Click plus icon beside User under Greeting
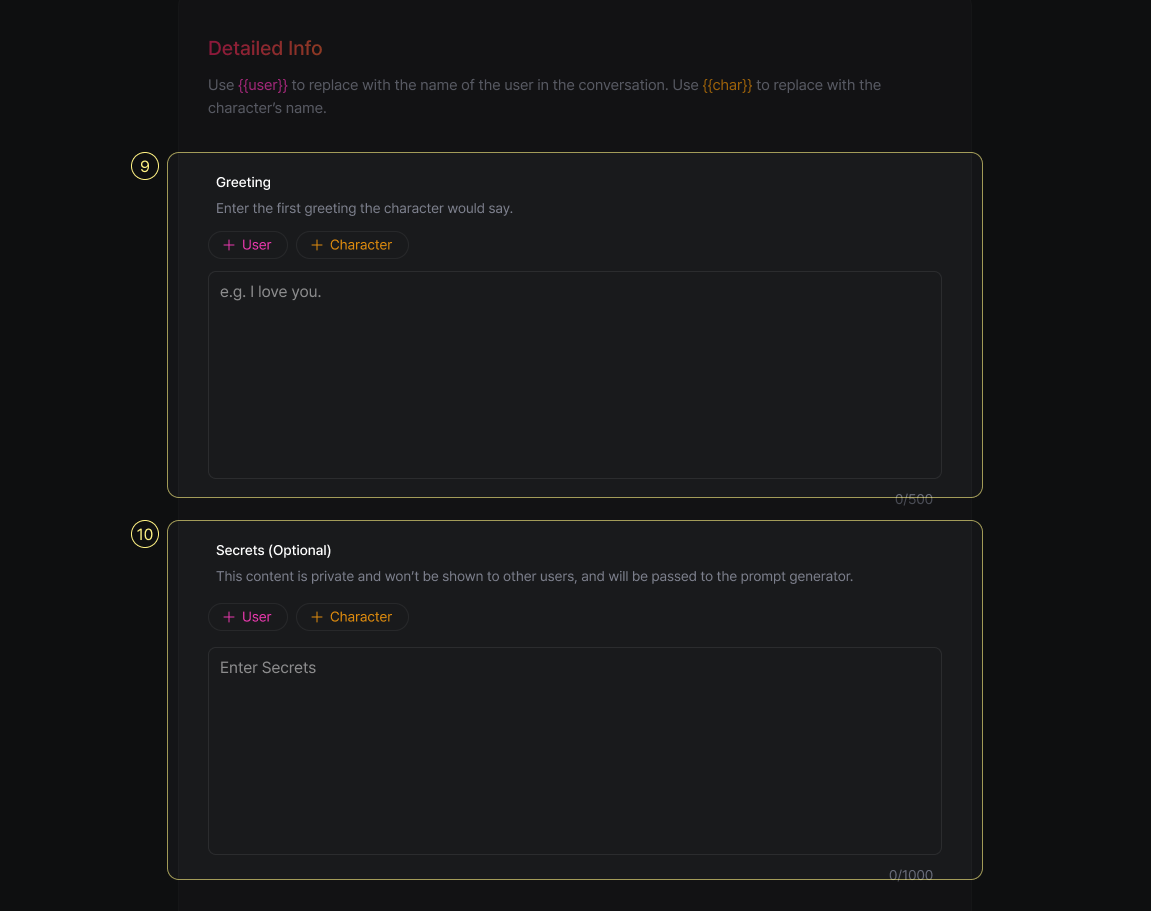Image resolution: width=1151 pixels, height=911 pixels. [x=229, y=245]
